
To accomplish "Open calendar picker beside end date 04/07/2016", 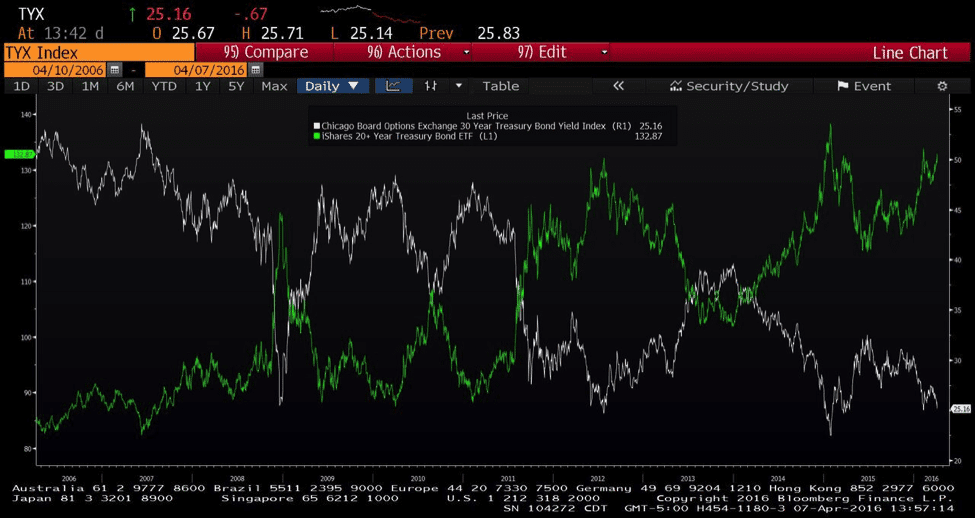I will (256, 70).
